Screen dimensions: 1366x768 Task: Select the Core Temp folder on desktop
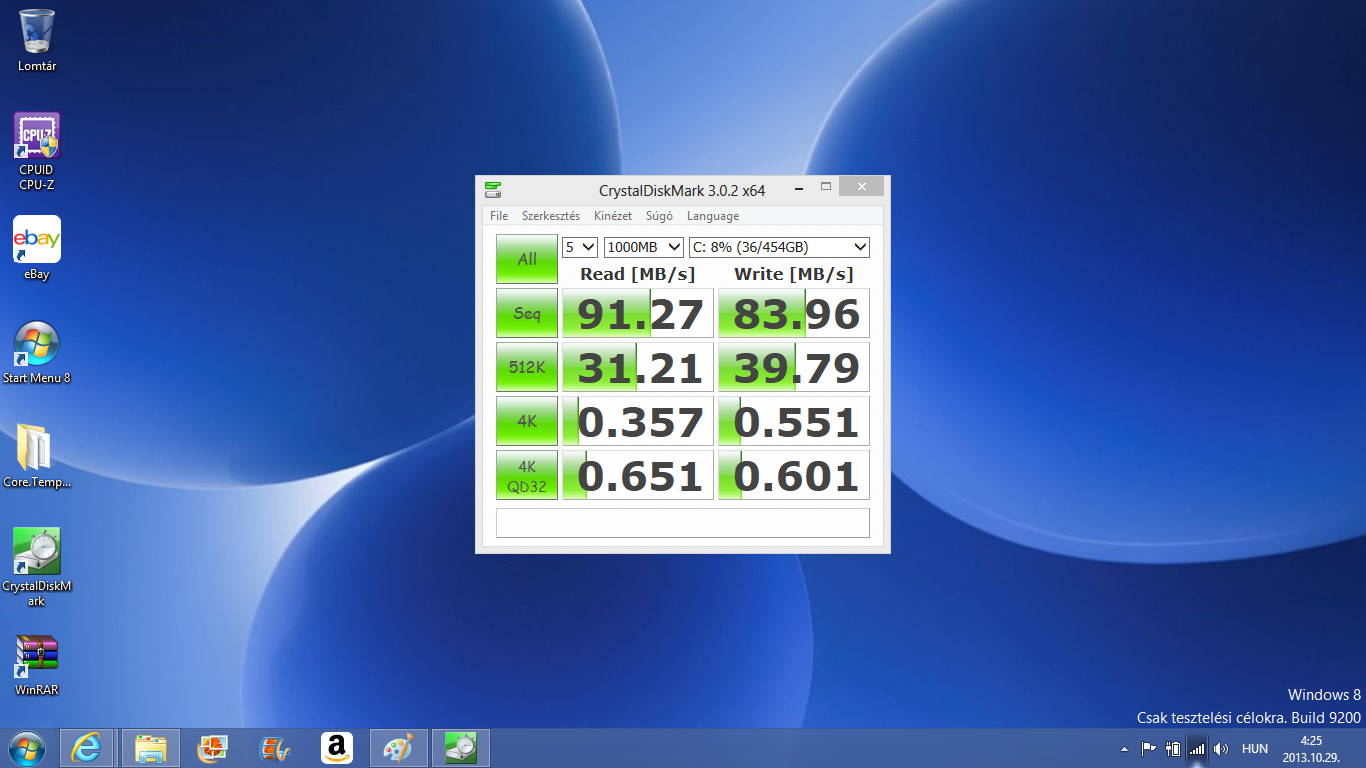point(37,448)
